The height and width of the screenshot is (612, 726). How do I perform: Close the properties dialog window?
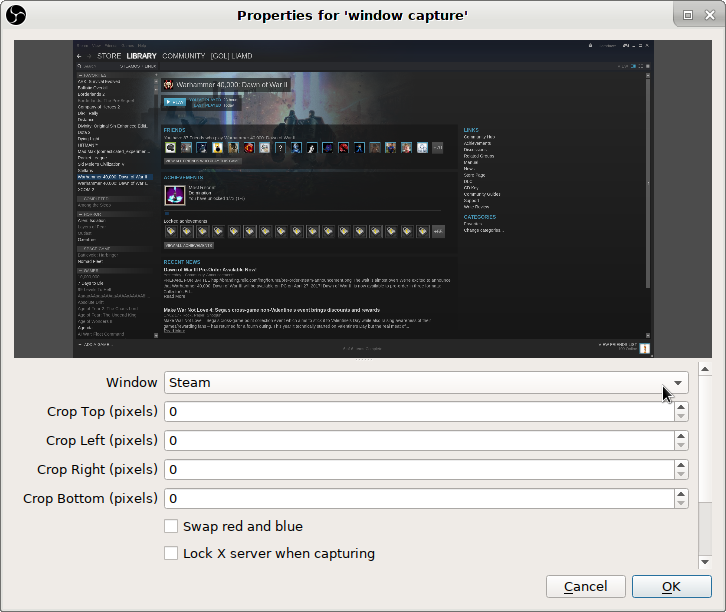point(710,15)
